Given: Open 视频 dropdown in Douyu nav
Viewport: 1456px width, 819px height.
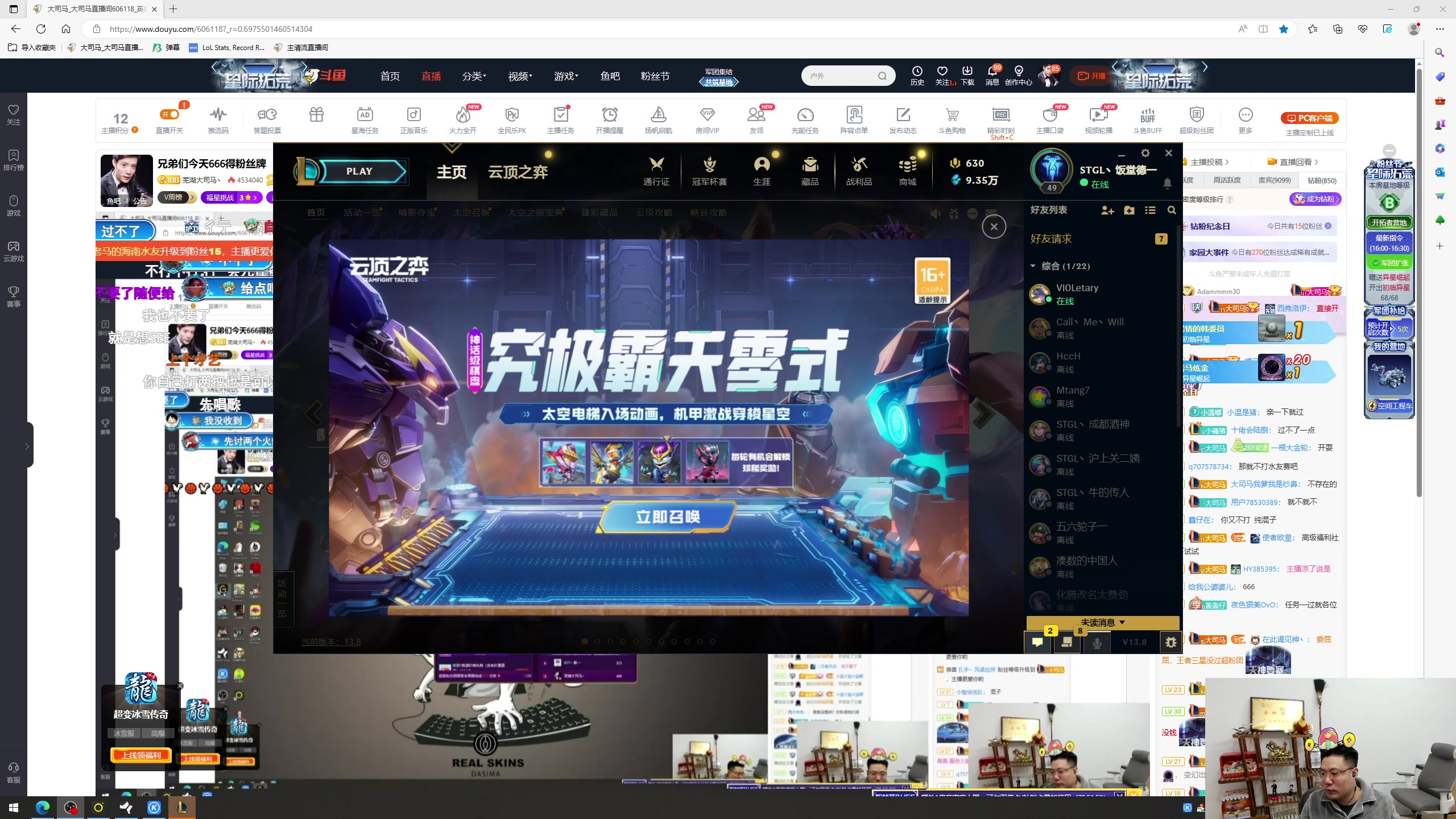Looking at the screenshot, I should pyautogui.click(x=520, y=76).
